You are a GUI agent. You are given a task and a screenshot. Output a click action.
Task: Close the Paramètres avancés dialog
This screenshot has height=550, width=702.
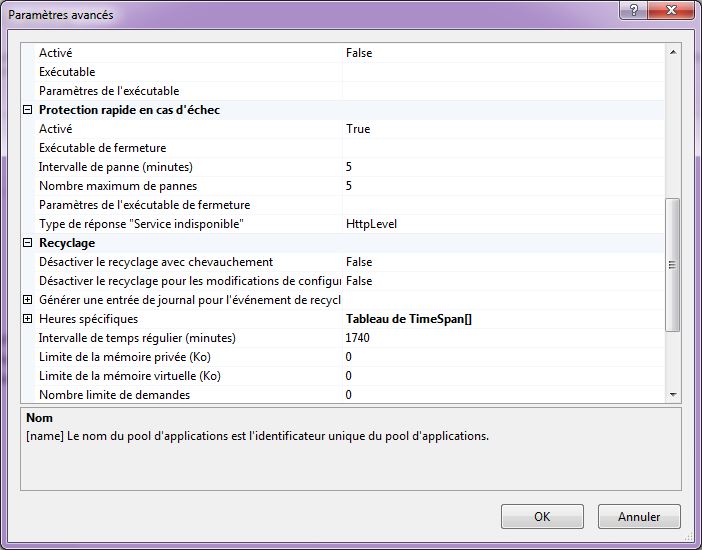[671, 10]
